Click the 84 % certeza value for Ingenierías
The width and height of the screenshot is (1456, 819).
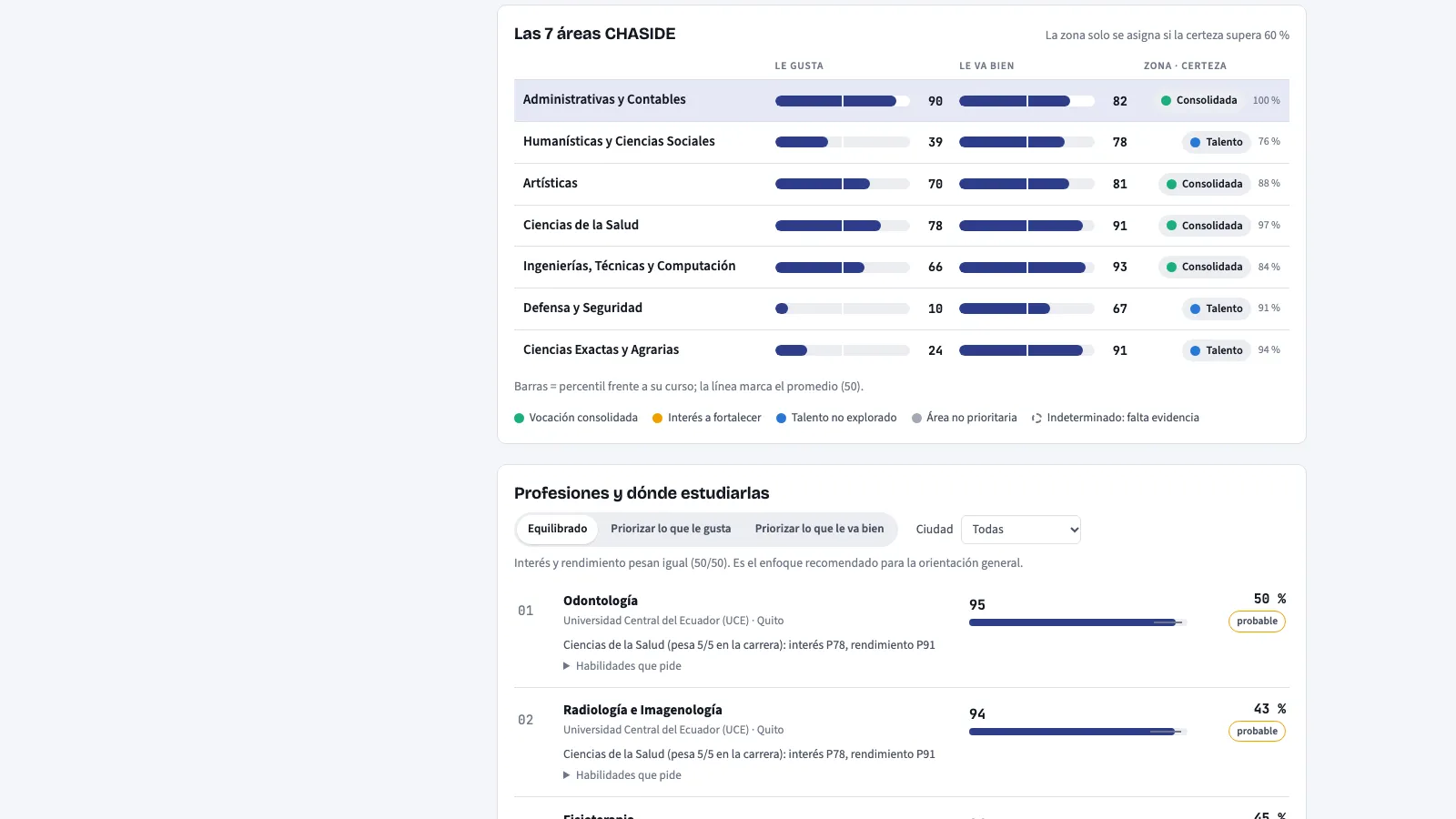pyautogui.click(x=1269, y=267)
